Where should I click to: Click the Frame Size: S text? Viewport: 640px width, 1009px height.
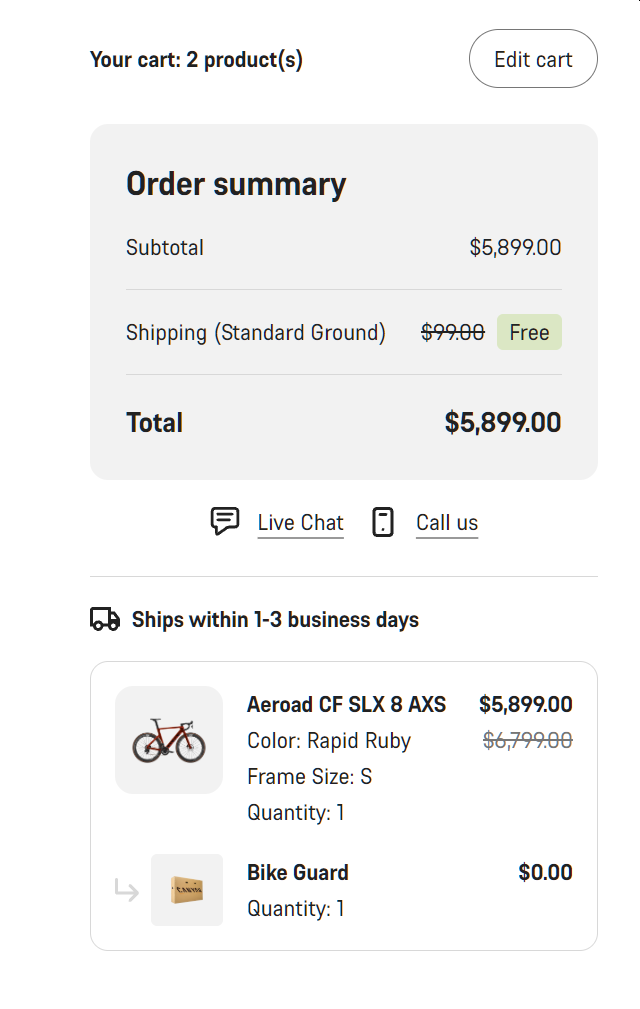pos(310,777)
